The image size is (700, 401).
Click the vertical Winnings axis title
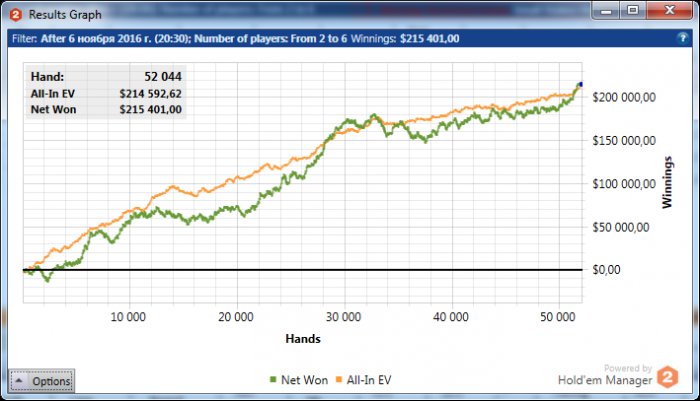pyautogui.click(x=667, y=182)
